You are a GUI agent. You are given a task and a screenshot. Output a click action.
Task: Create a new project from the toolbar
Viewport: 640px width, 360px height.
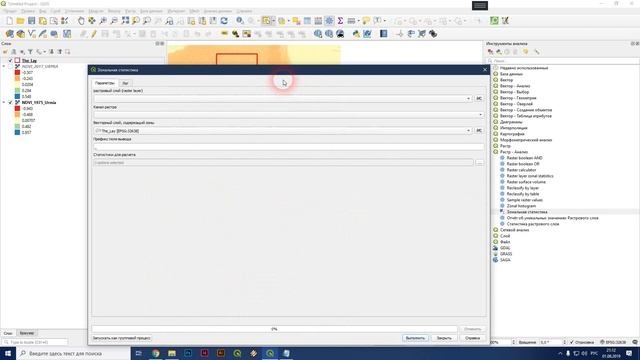(x=9, y=21)
